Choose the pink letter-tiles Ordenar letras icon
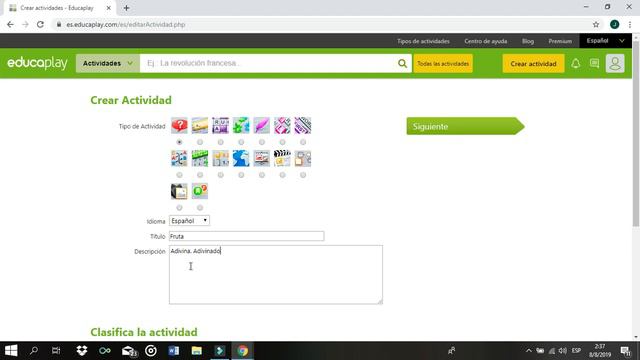 coord(282,125)
